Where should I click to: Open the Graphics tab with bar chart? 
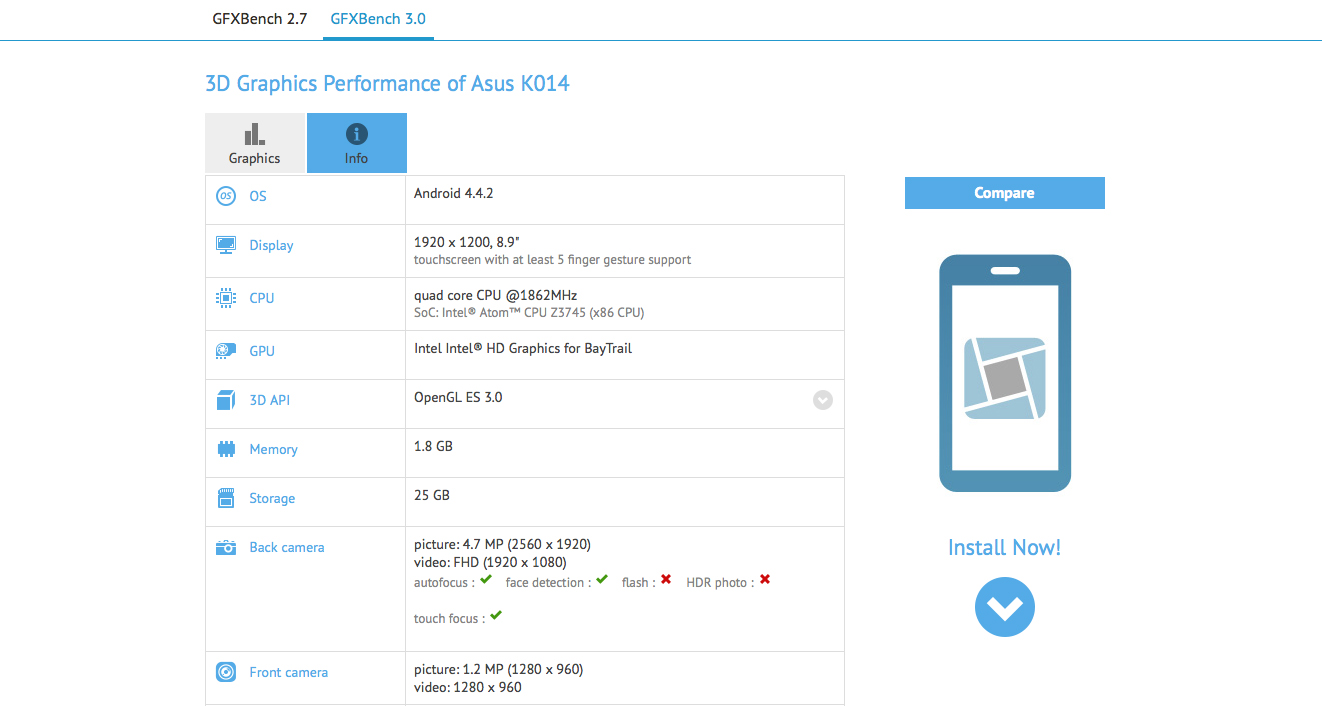click(255, 143)
